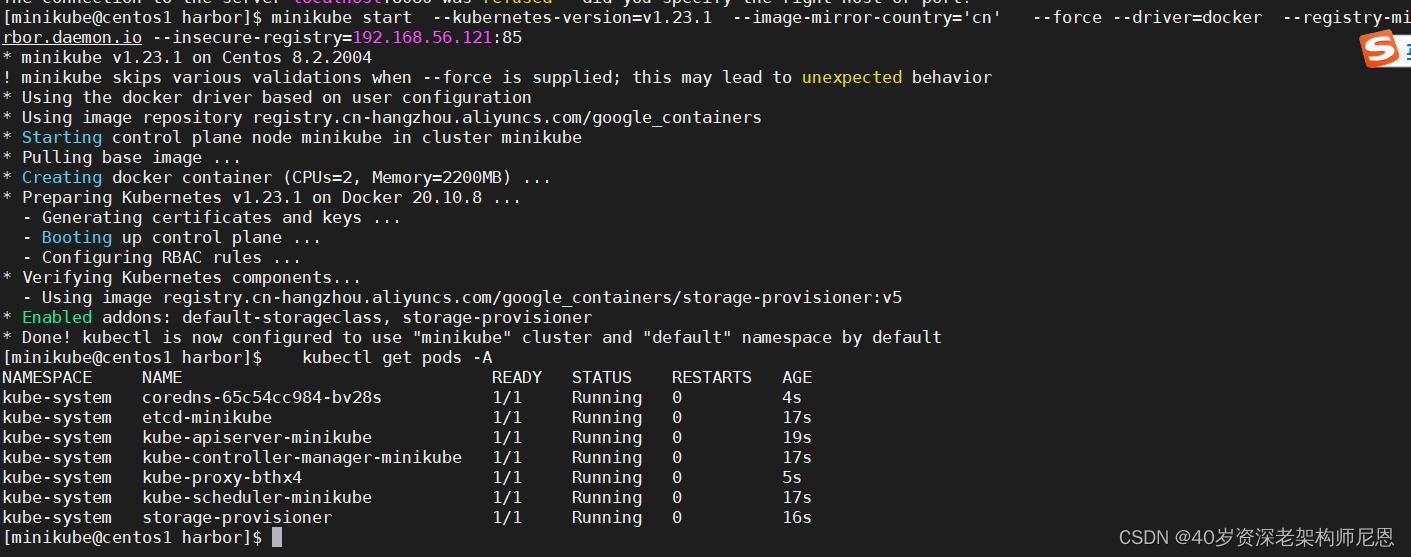1411x557 pixels.
Task: Click the NAMESPACE column header
Action: point(47,378)
